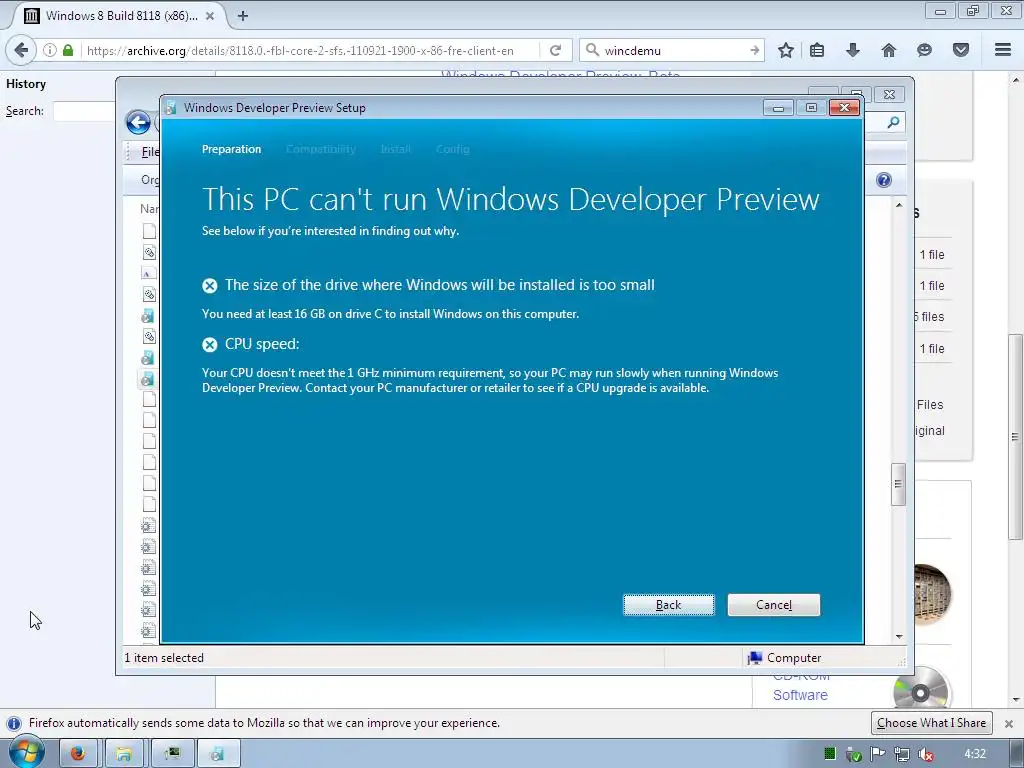1024x768 pixels.
Task: Click Explorer search magnifier icon
Action: pos(893,122)
